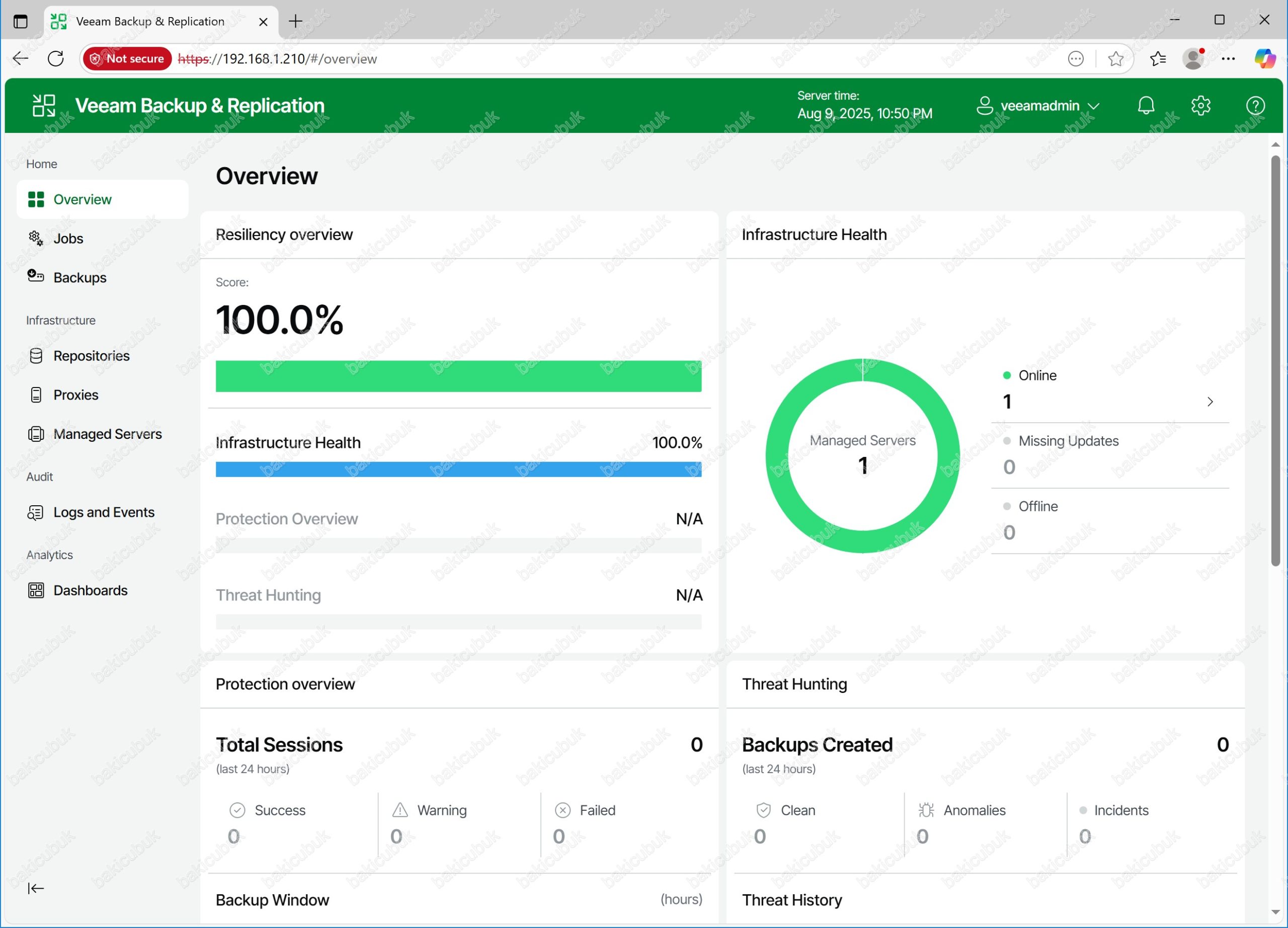Click the blue Infrastructure Health bar
The height and width of the screenshot is (928, 1288).
coord(458,469)
